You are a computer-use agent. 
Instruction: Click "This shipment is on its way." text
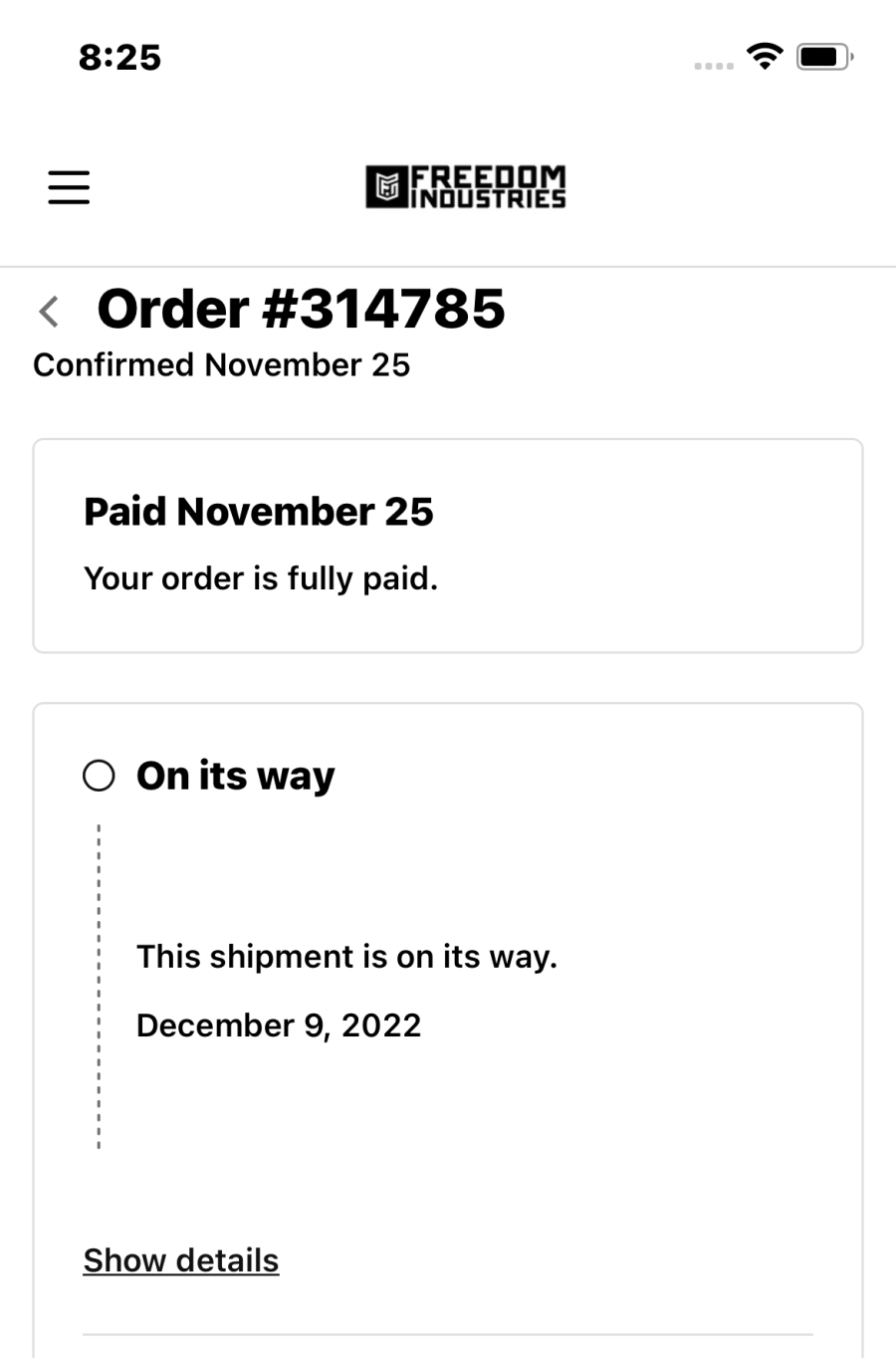346,957
